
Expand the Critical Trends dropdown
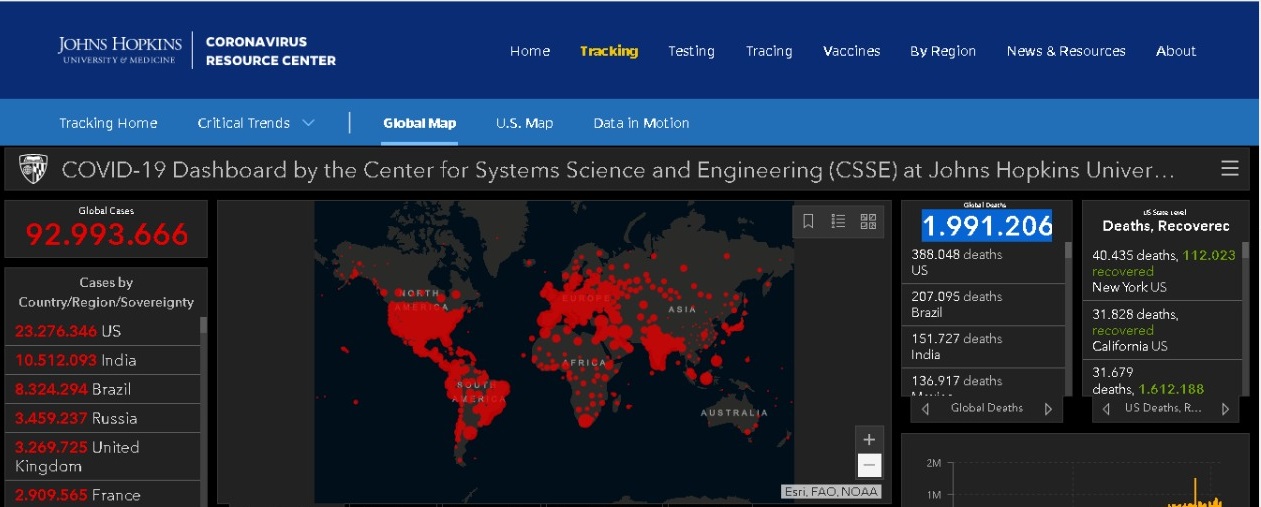click(x=256, y=123)
